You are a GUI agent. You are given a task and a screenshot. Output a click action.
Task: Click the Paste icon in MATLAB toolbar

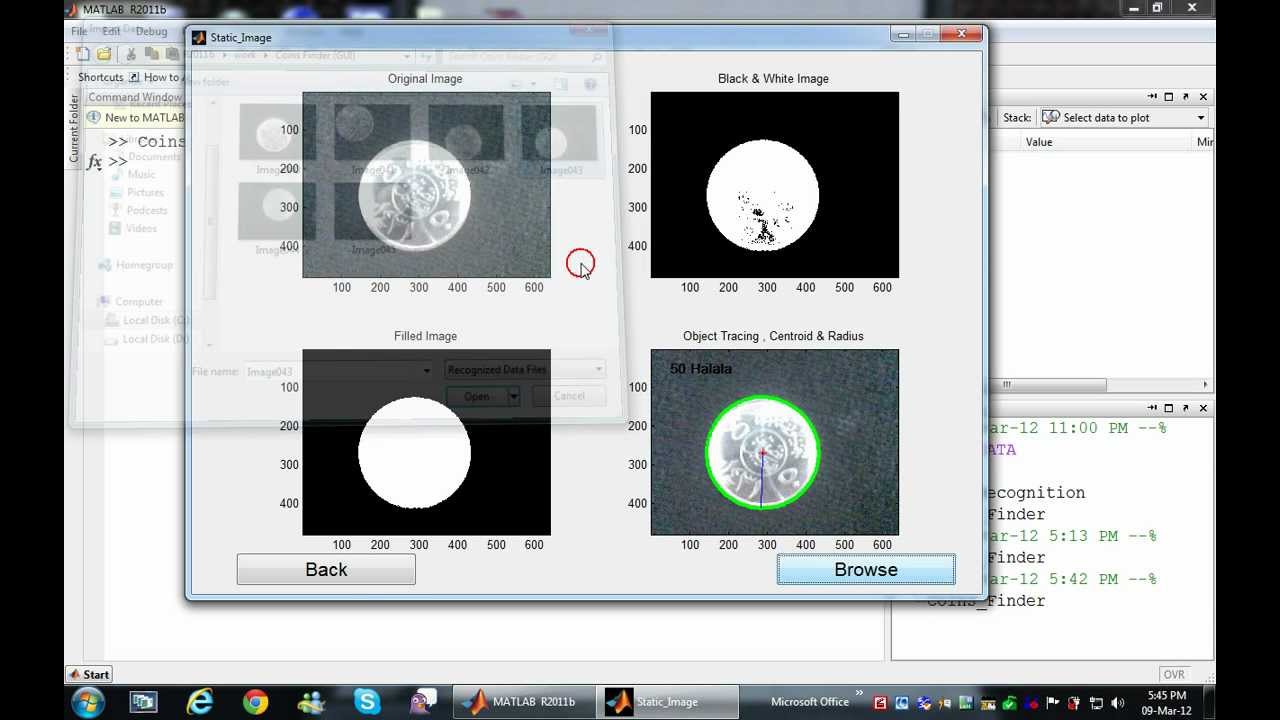pos(171,54)
